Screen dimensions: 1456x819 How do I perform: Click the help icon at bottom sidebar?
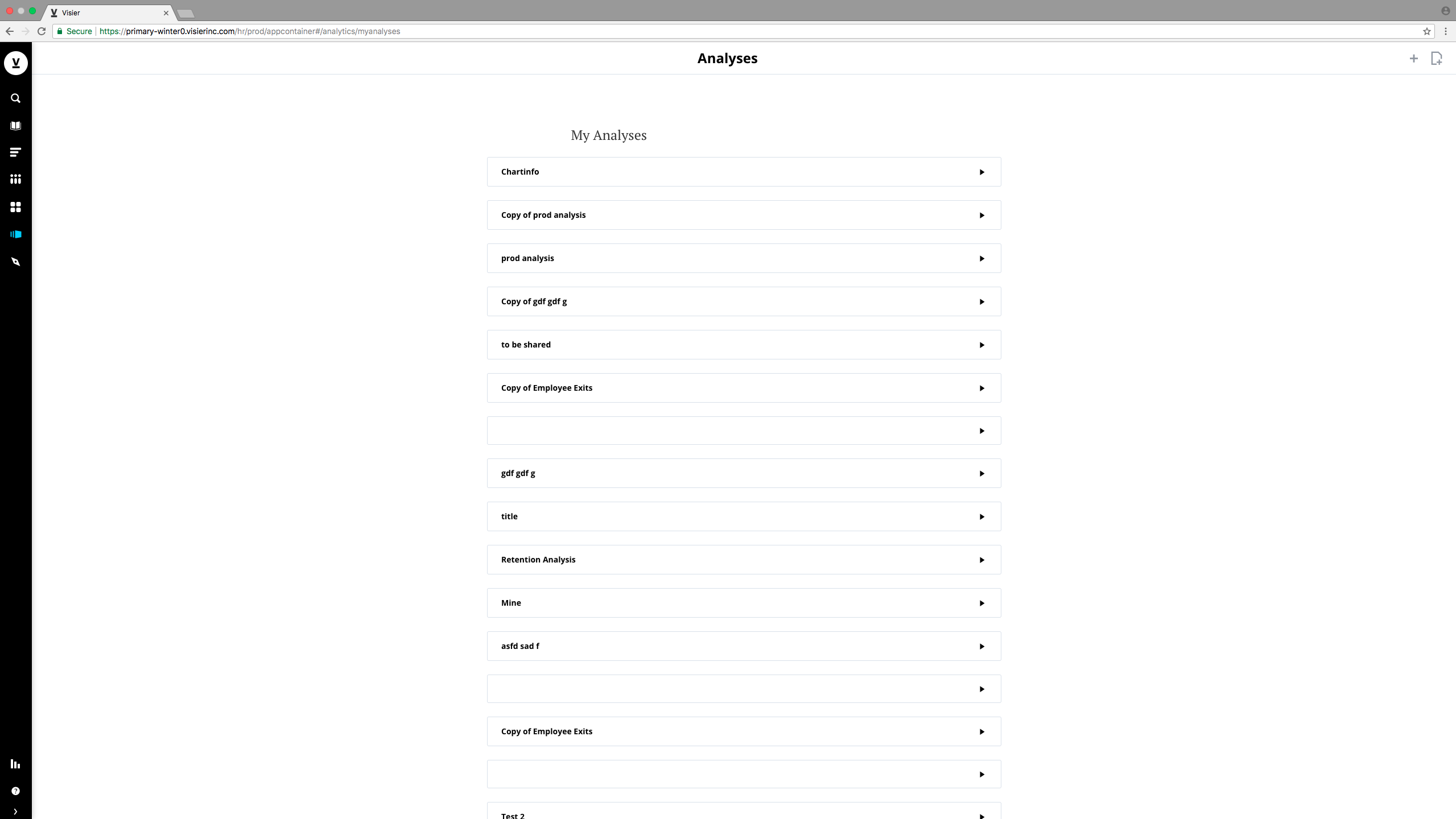(15, 790)
